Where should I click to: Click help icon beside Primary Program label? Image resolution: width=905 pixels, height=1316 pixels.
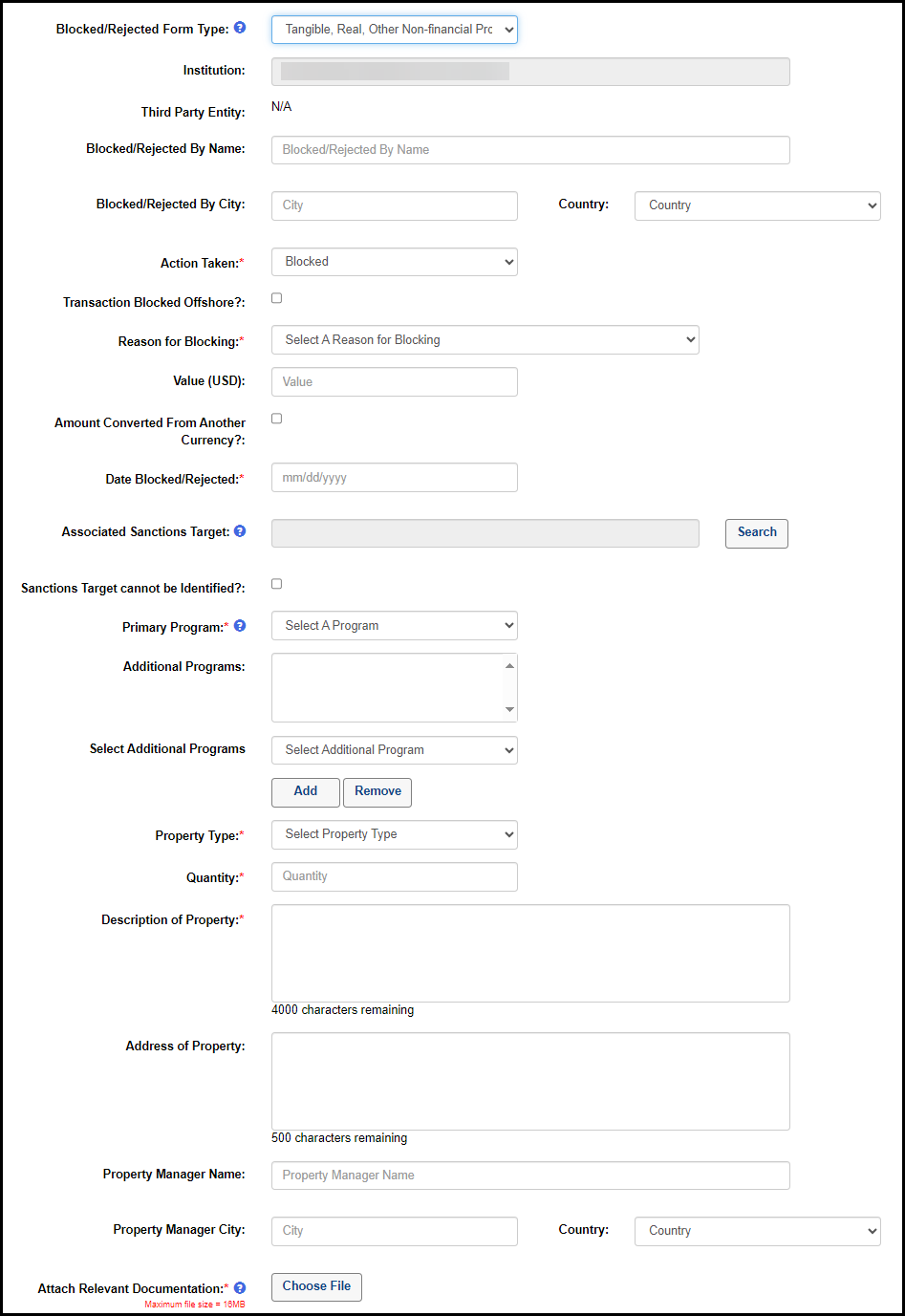pos(240,626)
